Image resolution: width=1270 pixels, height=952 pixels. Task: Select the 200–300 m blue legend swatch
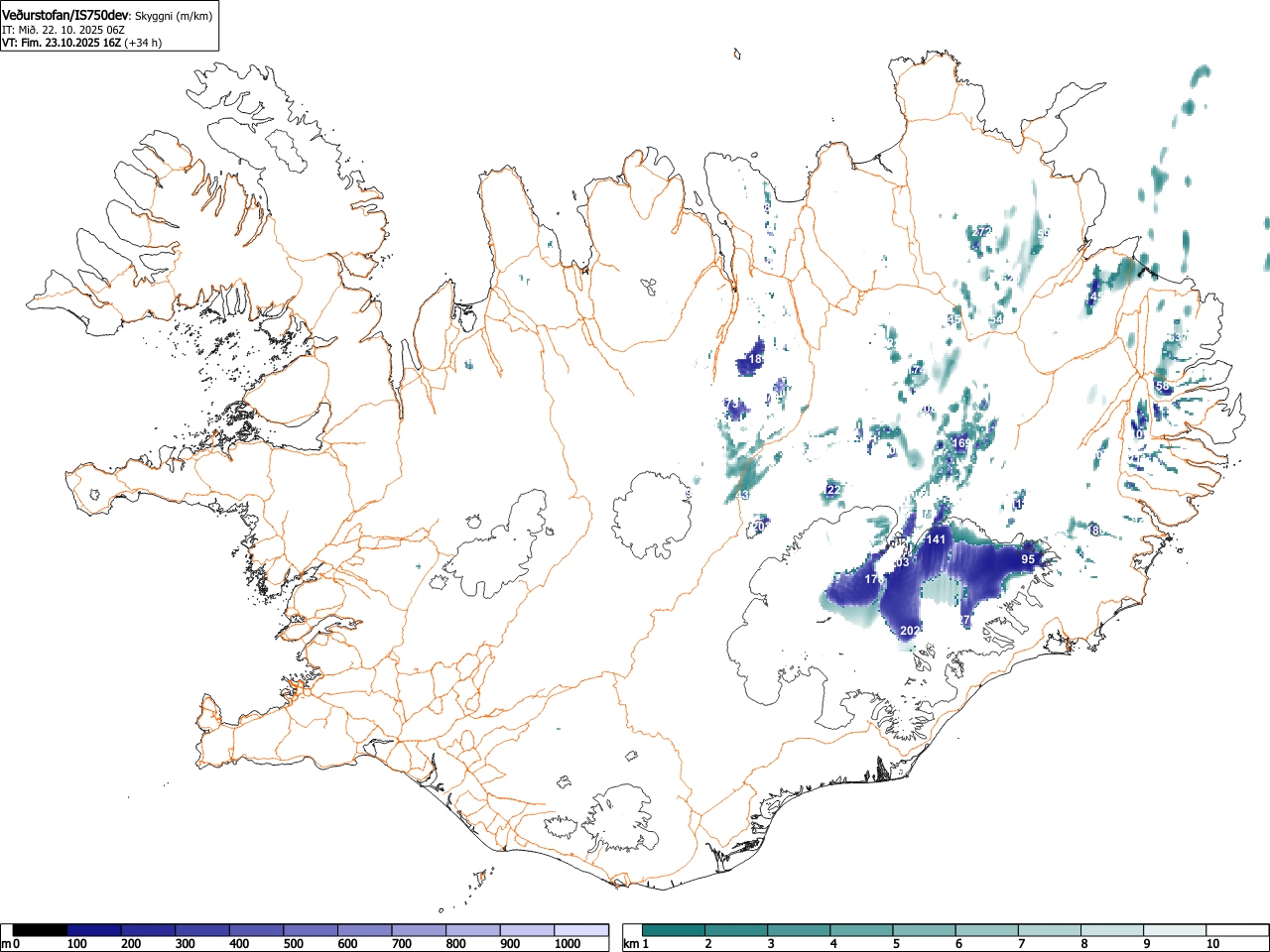click(x=149, y=930)
